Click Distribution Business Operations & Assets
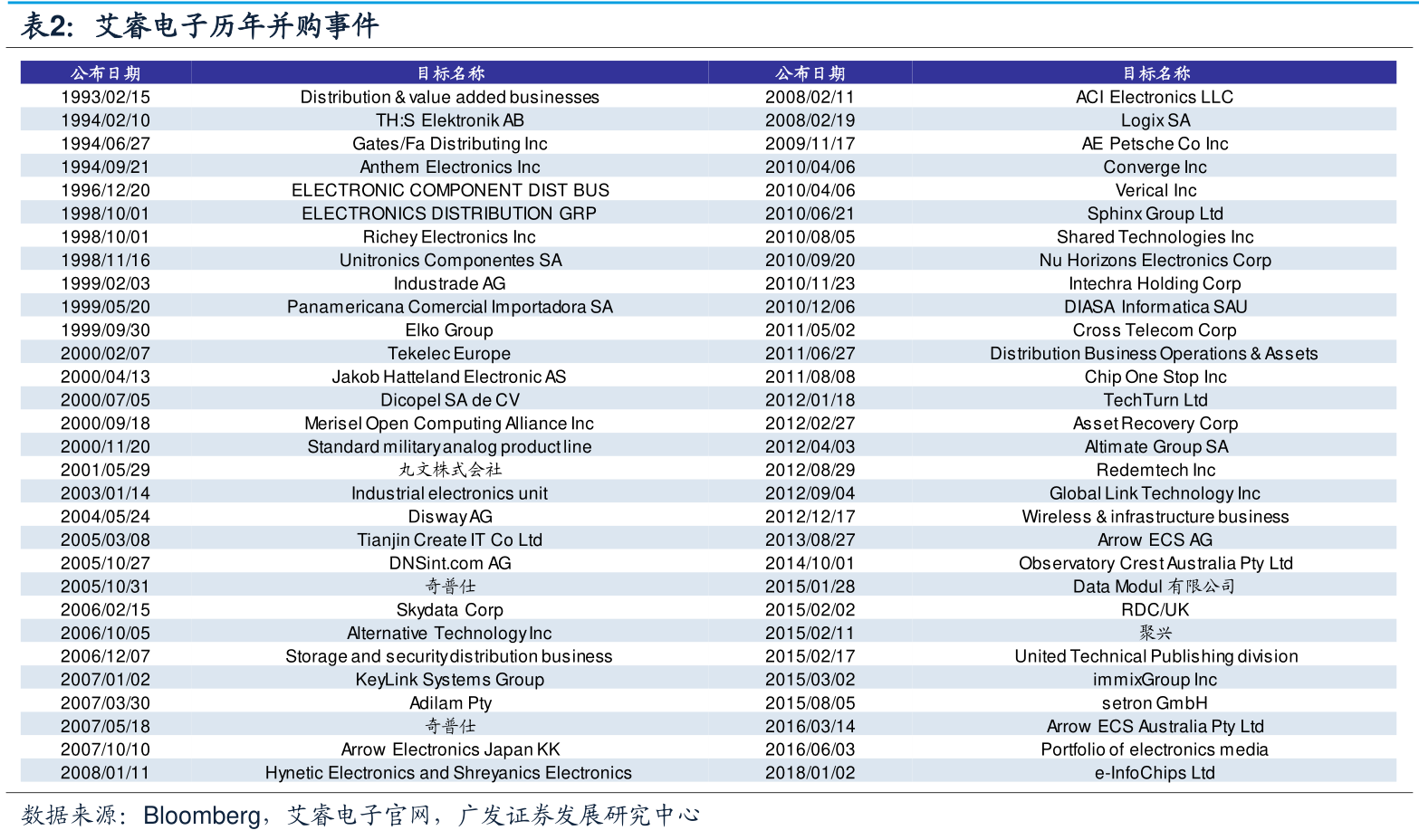The width and height of the screenshot is (1419, 840). (x=1155, y=354)
